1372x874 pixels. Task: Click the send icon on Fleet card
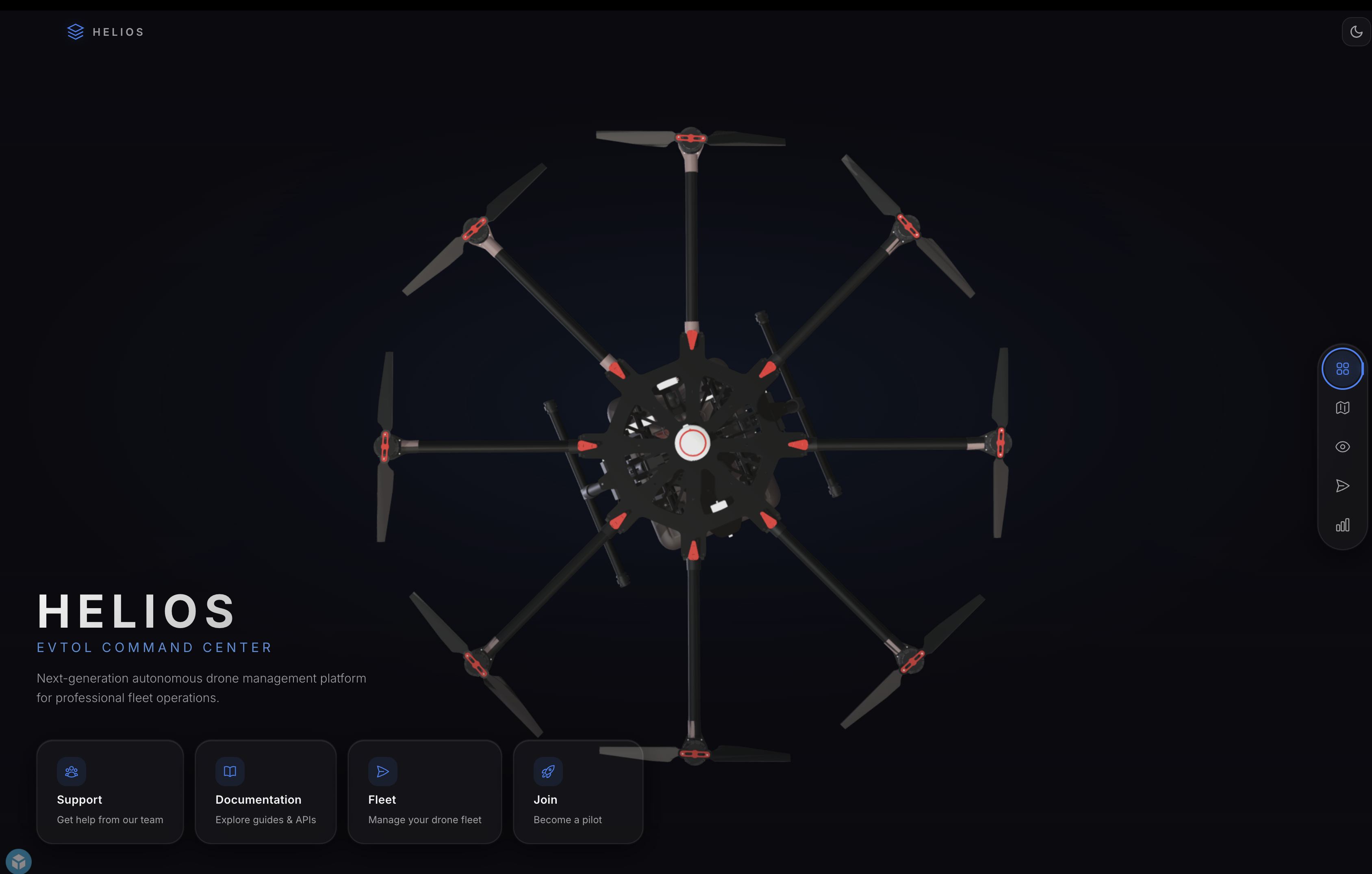click(x=382, y=772)
